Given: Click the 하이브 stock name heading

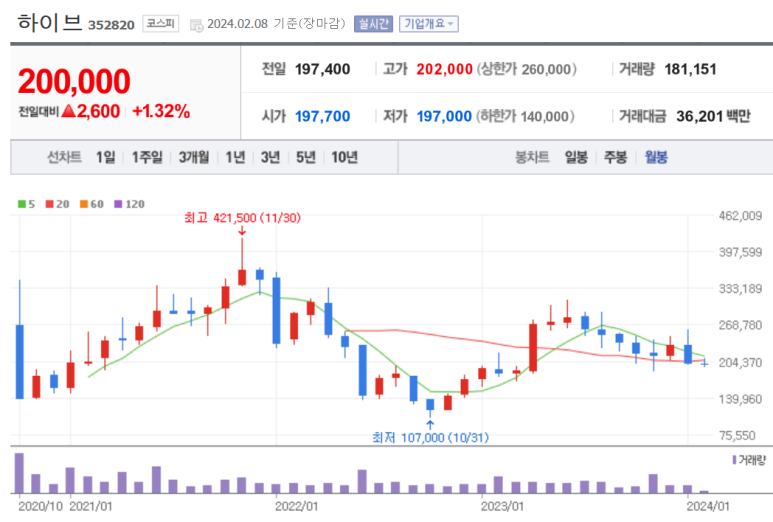Looking at the screenshot, I should click(49, 23).
